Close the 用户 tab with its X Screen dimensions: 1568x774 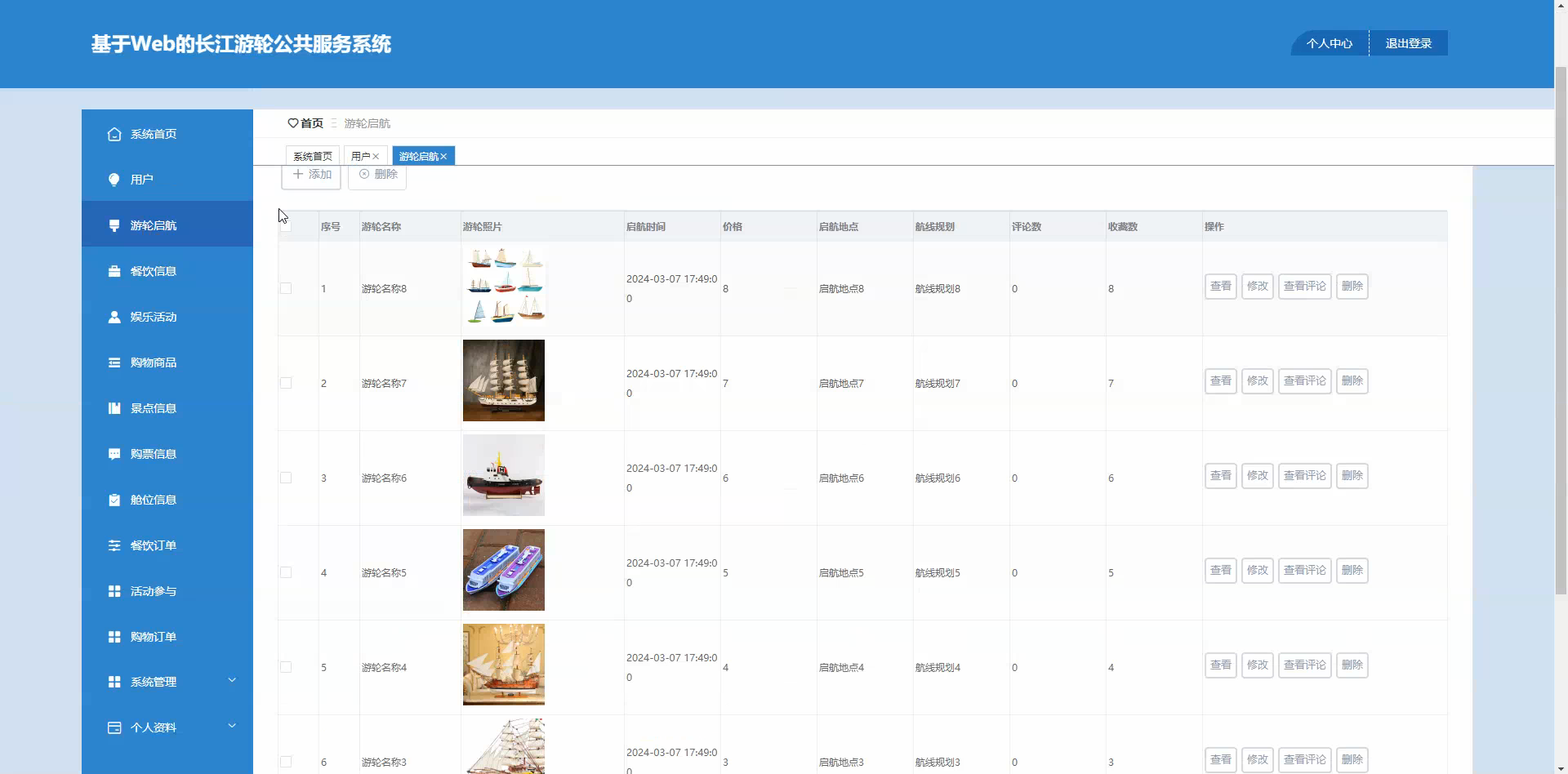pyautogui.click(x=376, y=156)
